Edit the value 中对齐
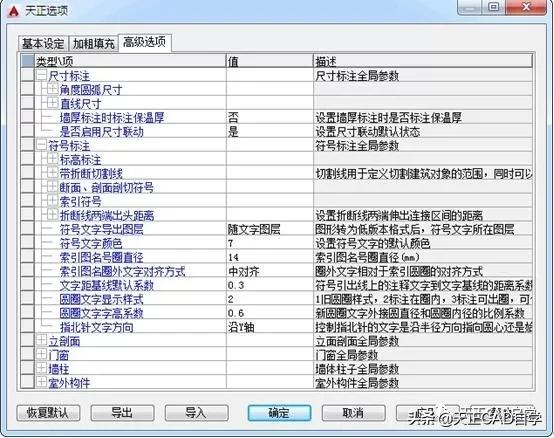This screenshot has height=438, width=554. (x=270, y=271)
